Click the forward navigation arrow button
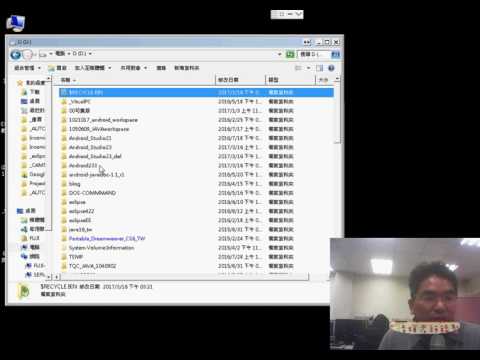The image size is (480, 360). (28, 54)
